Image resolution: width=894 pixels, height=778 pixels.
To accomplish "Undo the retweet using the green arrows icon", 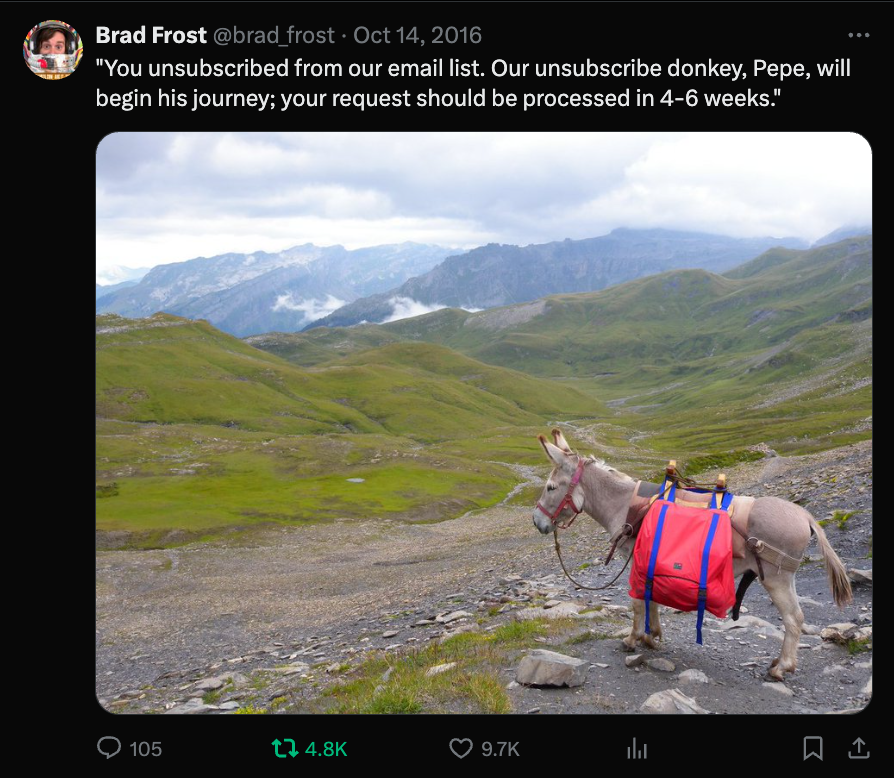I will (x=285, y=748).
